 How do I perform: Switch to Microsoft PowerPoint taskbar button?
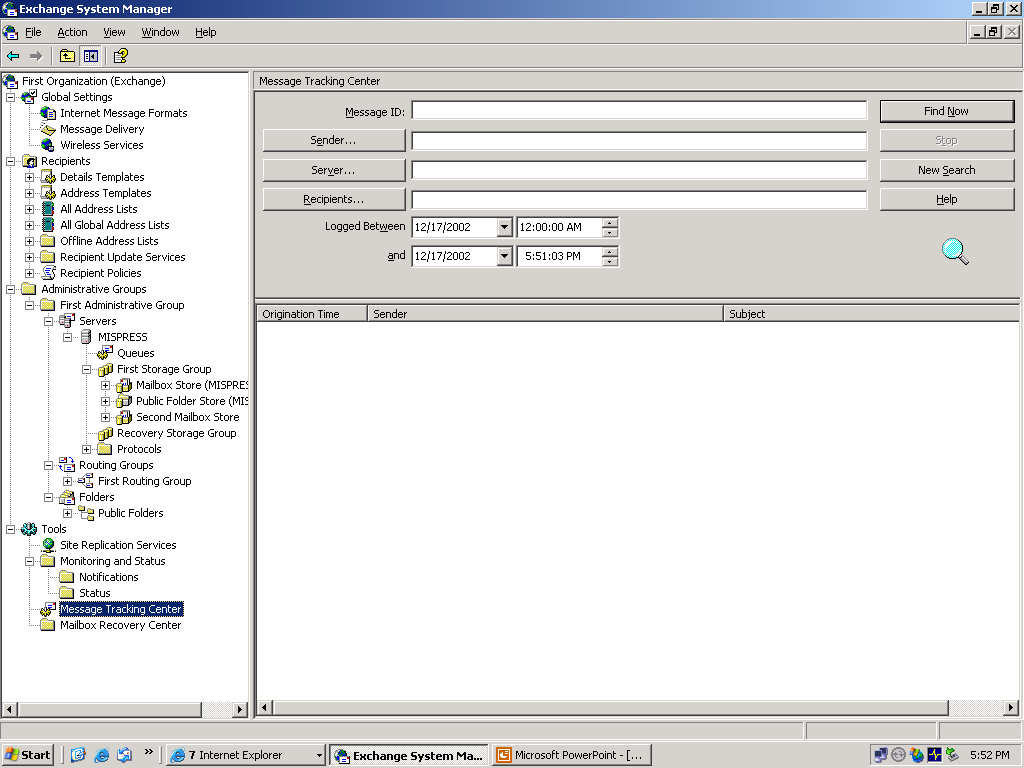point(571,755)
